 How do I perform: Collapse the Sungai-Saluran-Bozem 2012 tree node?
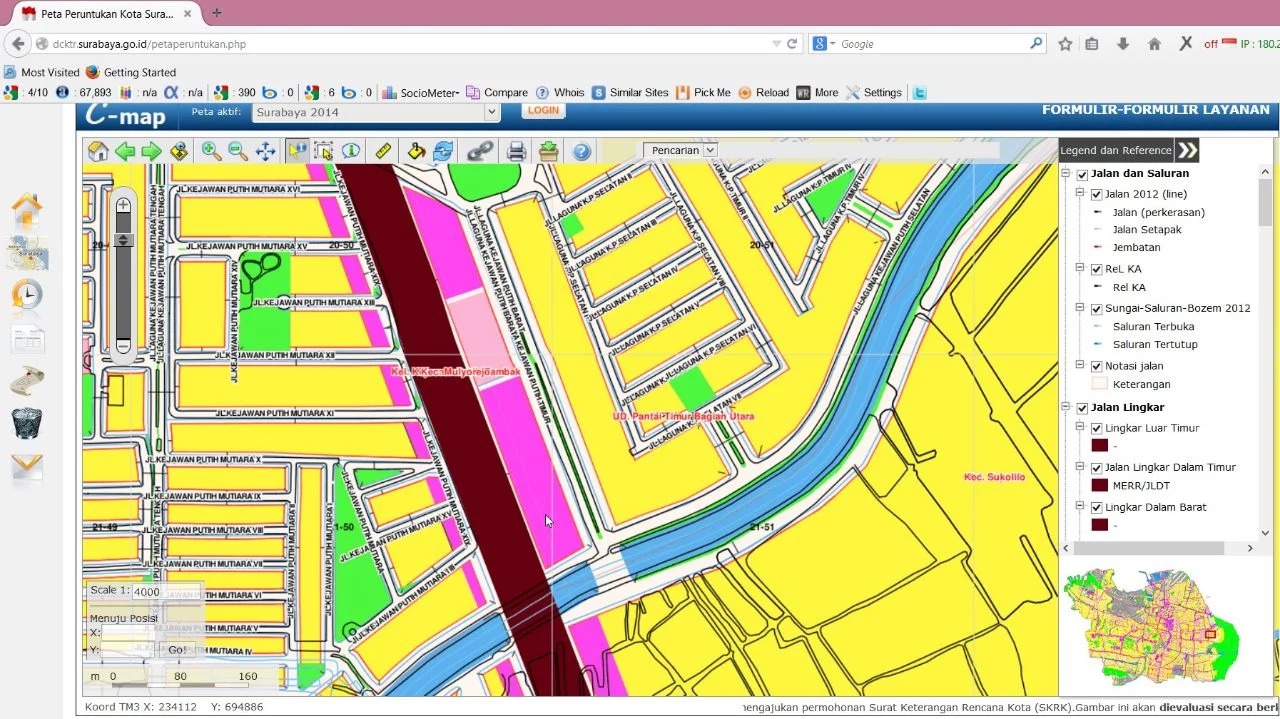[x=1081, y=308]
